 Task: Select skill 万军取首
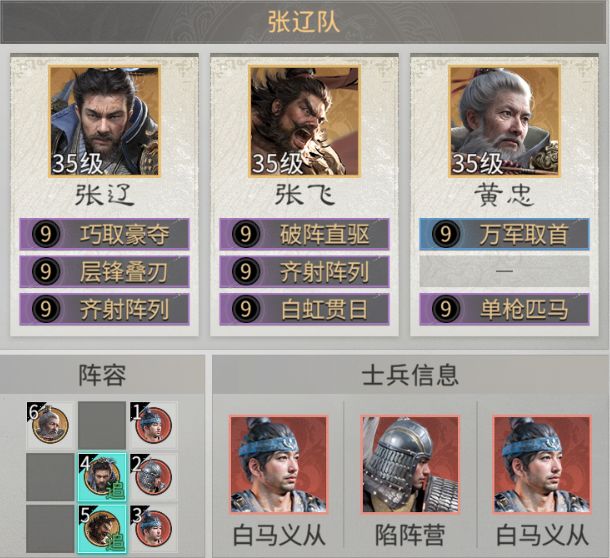504,234
